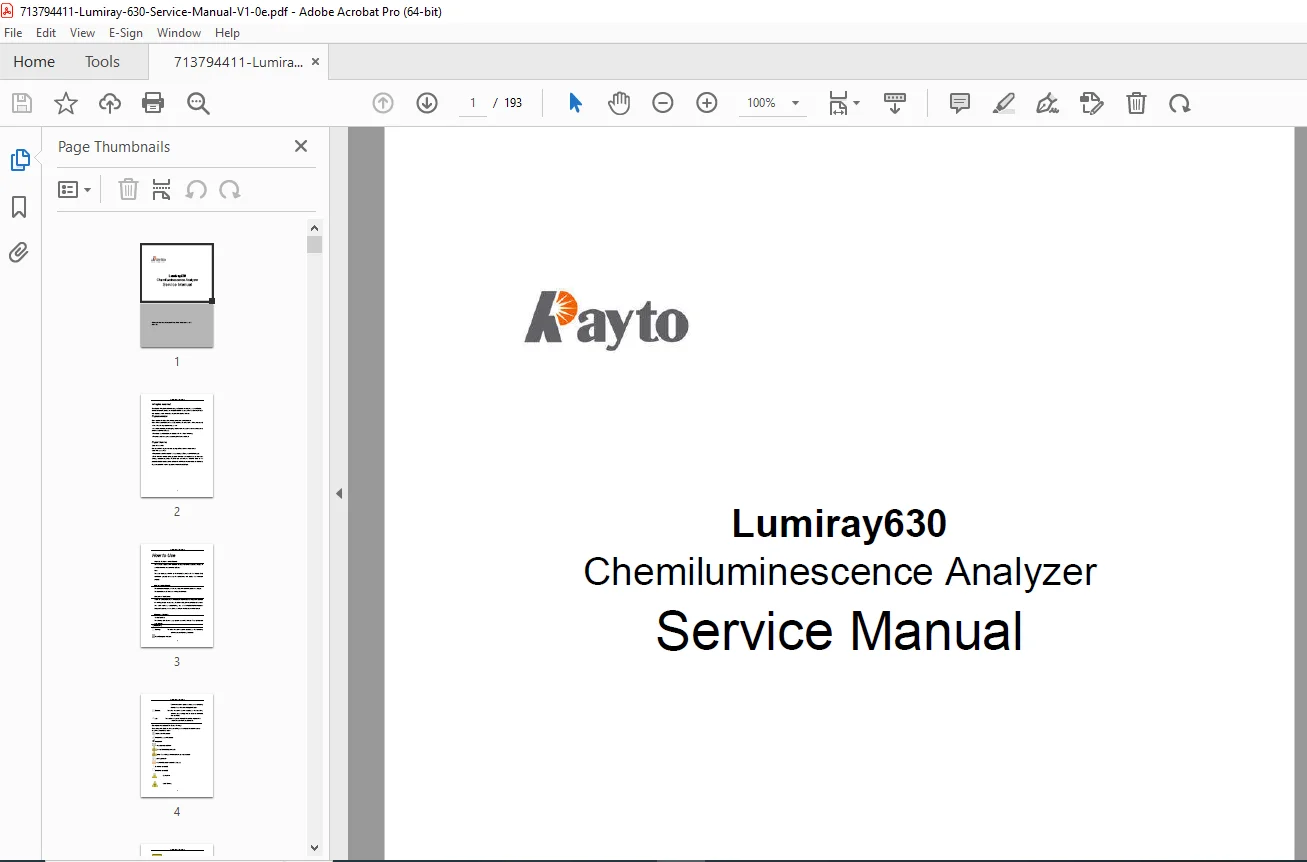The image size is (1307, 862).
Task: Add a comment sticky note
Action: (x=960, y=103)
